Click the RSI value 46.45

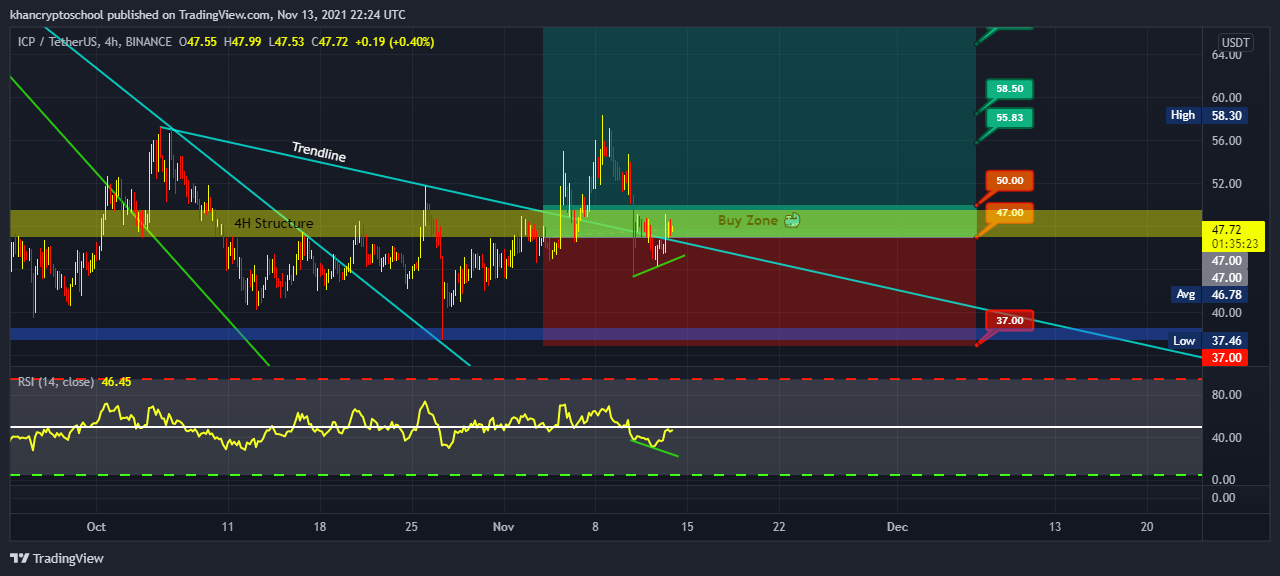pyautogui.click(x=117, y=382)
